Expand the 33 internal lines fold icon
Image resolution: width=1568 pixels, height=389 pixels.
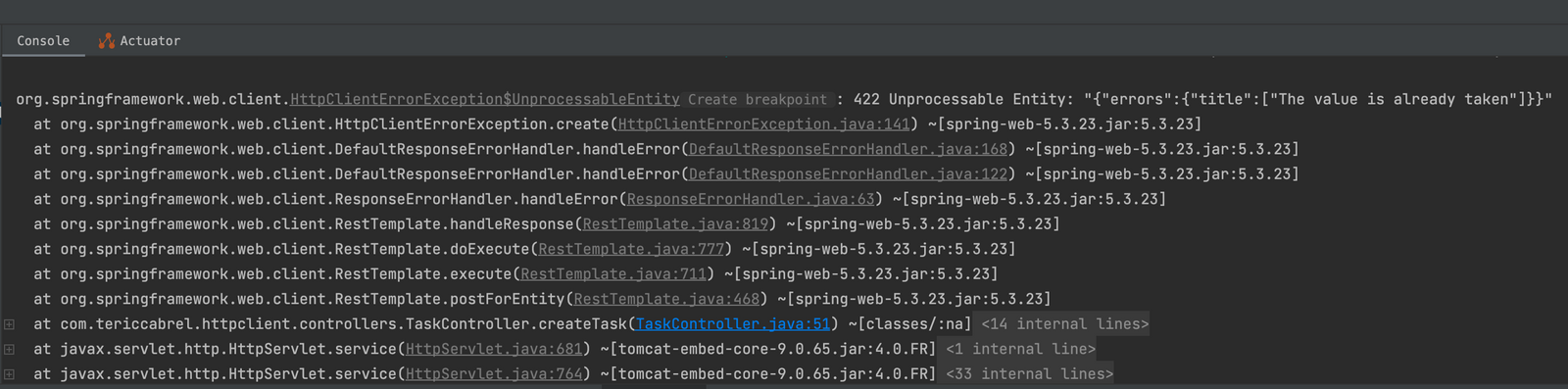click(9, 374)
